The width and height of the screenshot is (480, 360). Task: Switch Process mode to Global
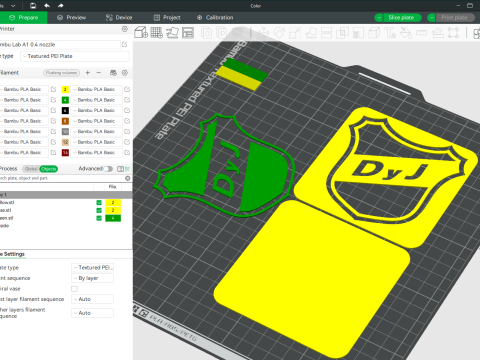tap(31, 169)
